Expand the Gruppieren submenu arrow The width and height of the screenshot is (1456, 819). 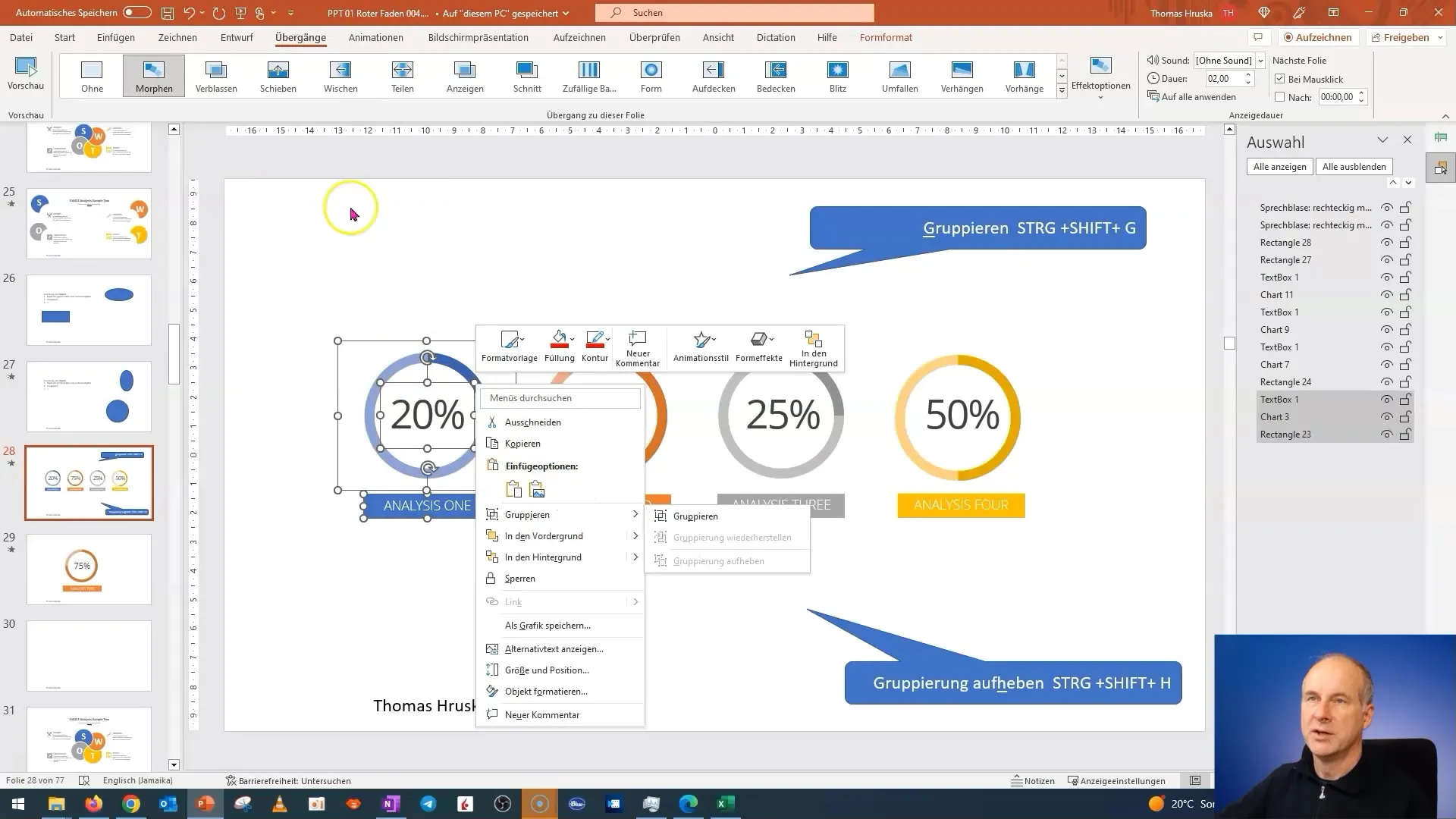pyautogui.click(x=635, y=514)
